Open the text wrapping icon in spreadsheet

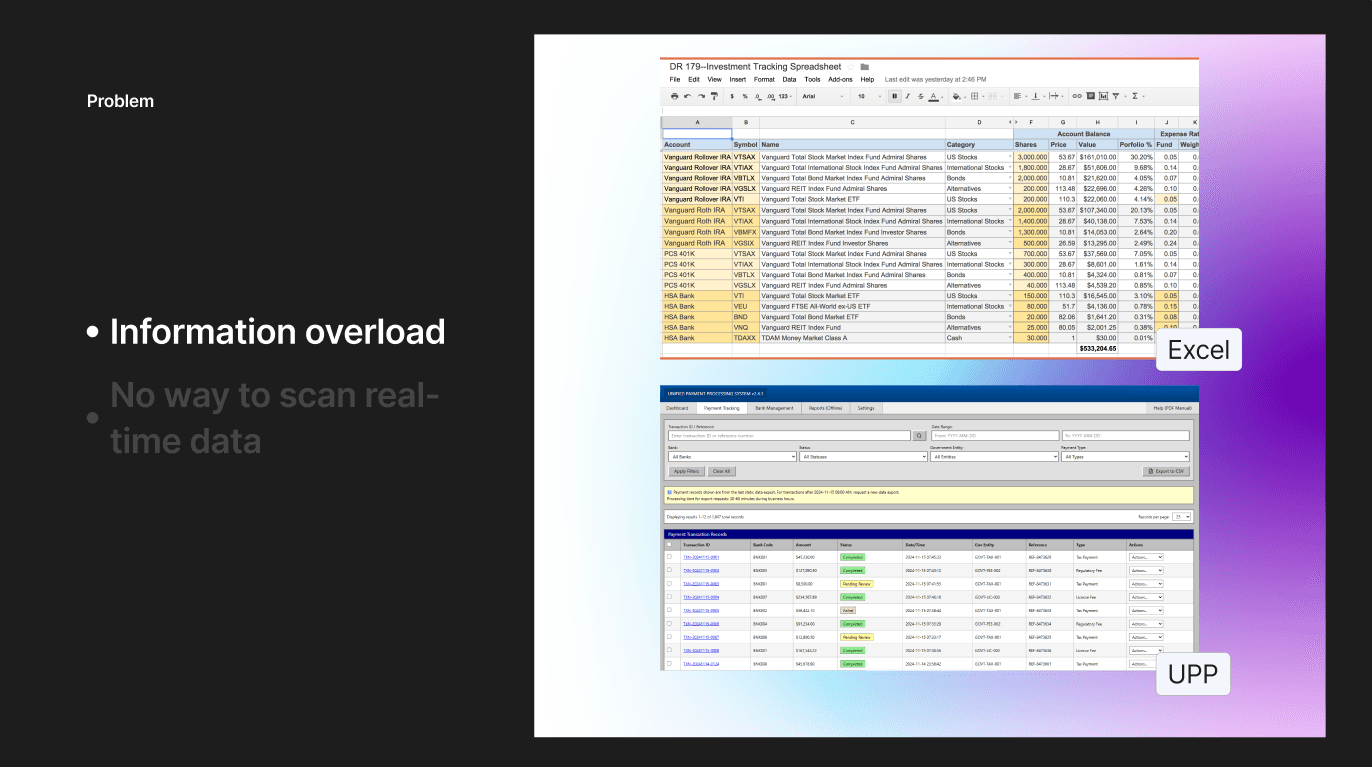pyautogui.click(x=1054, y=96)
